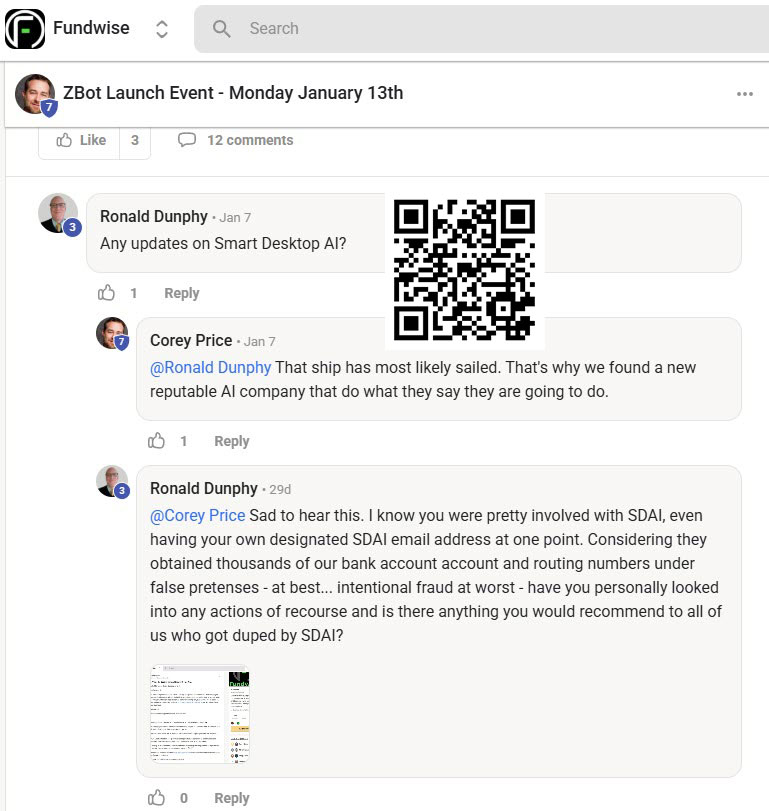Image resolution: width=769 pixels, height=811 pixels.
Task: Click the Jan 7 timestamp on Ronald's comment
Action: tap(235, 218)
